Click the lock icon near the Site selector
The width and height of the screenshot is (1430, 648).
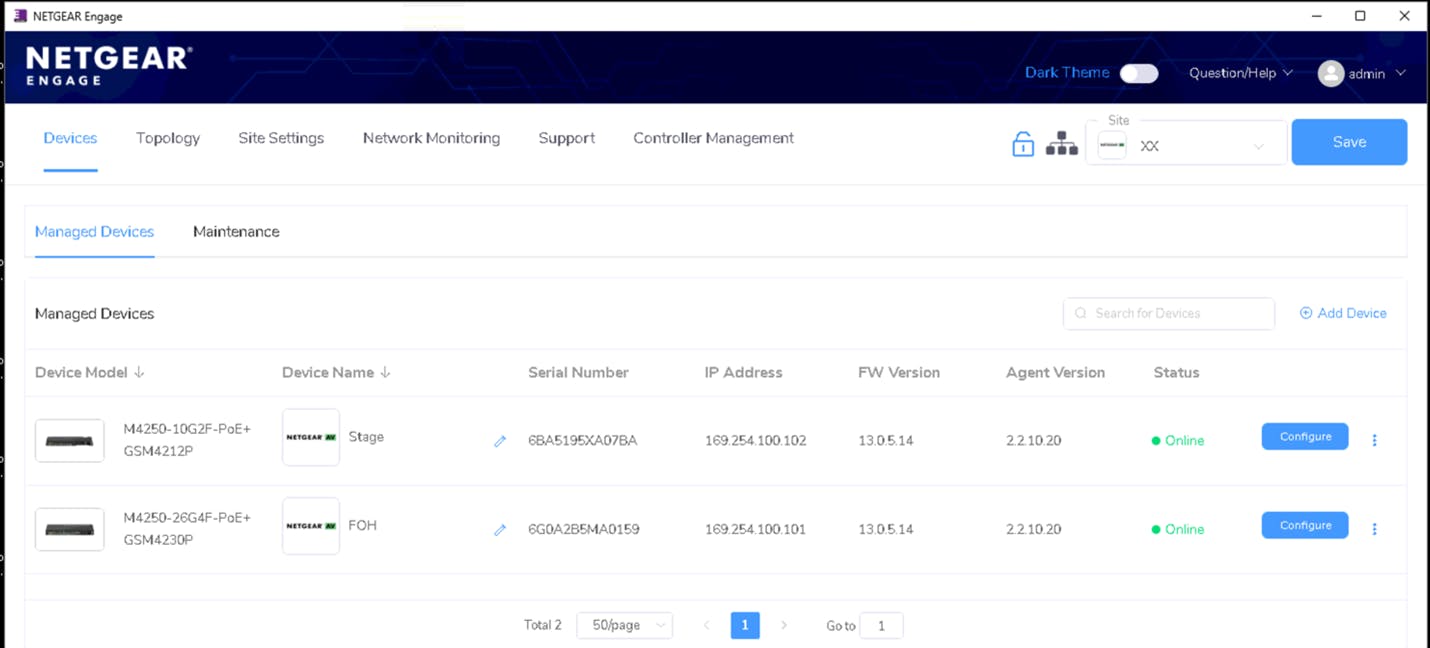coord(1022,143)
